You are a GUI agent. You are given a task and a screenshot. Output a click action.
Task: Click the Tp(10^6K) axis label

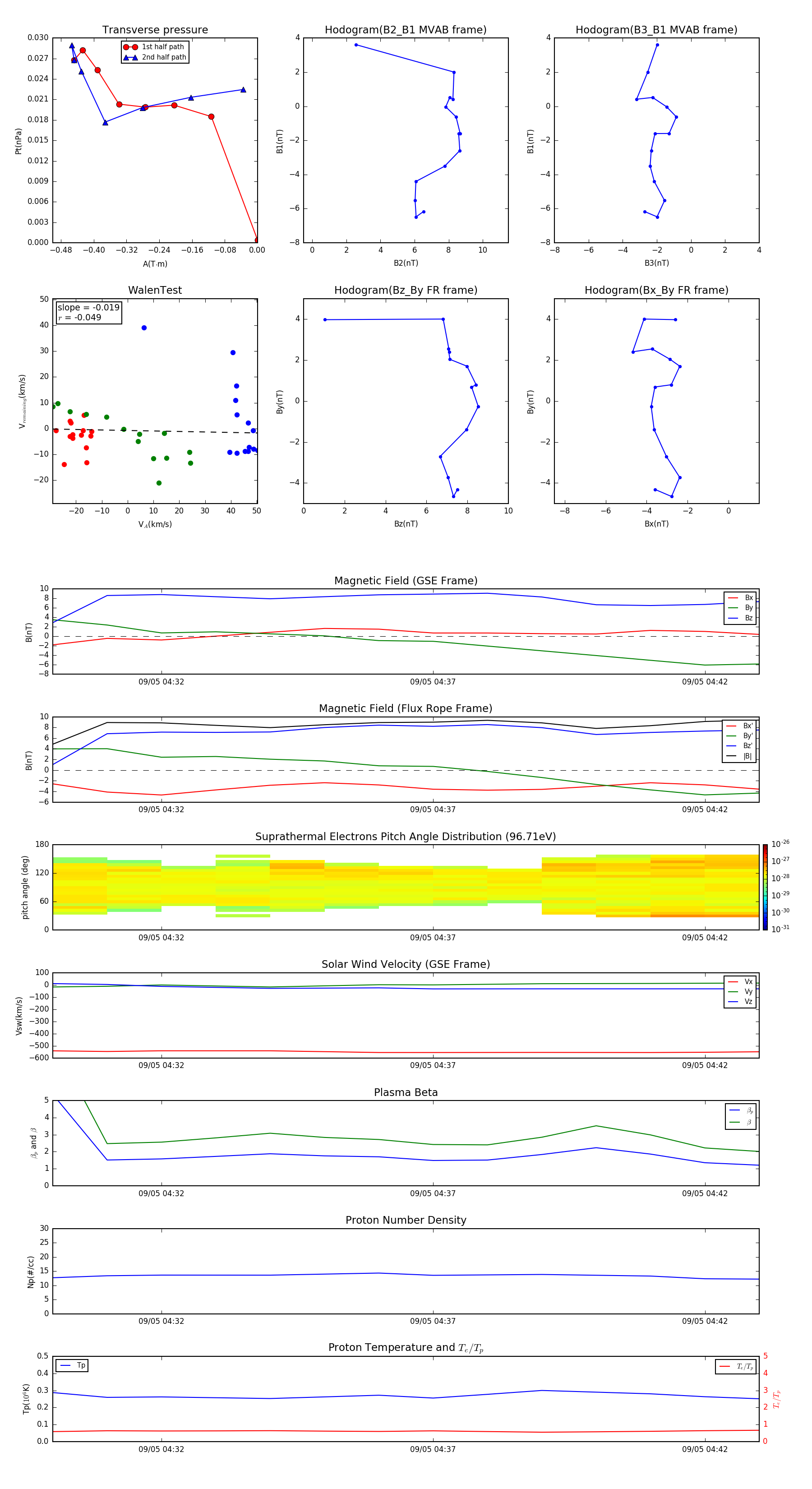26,1399
